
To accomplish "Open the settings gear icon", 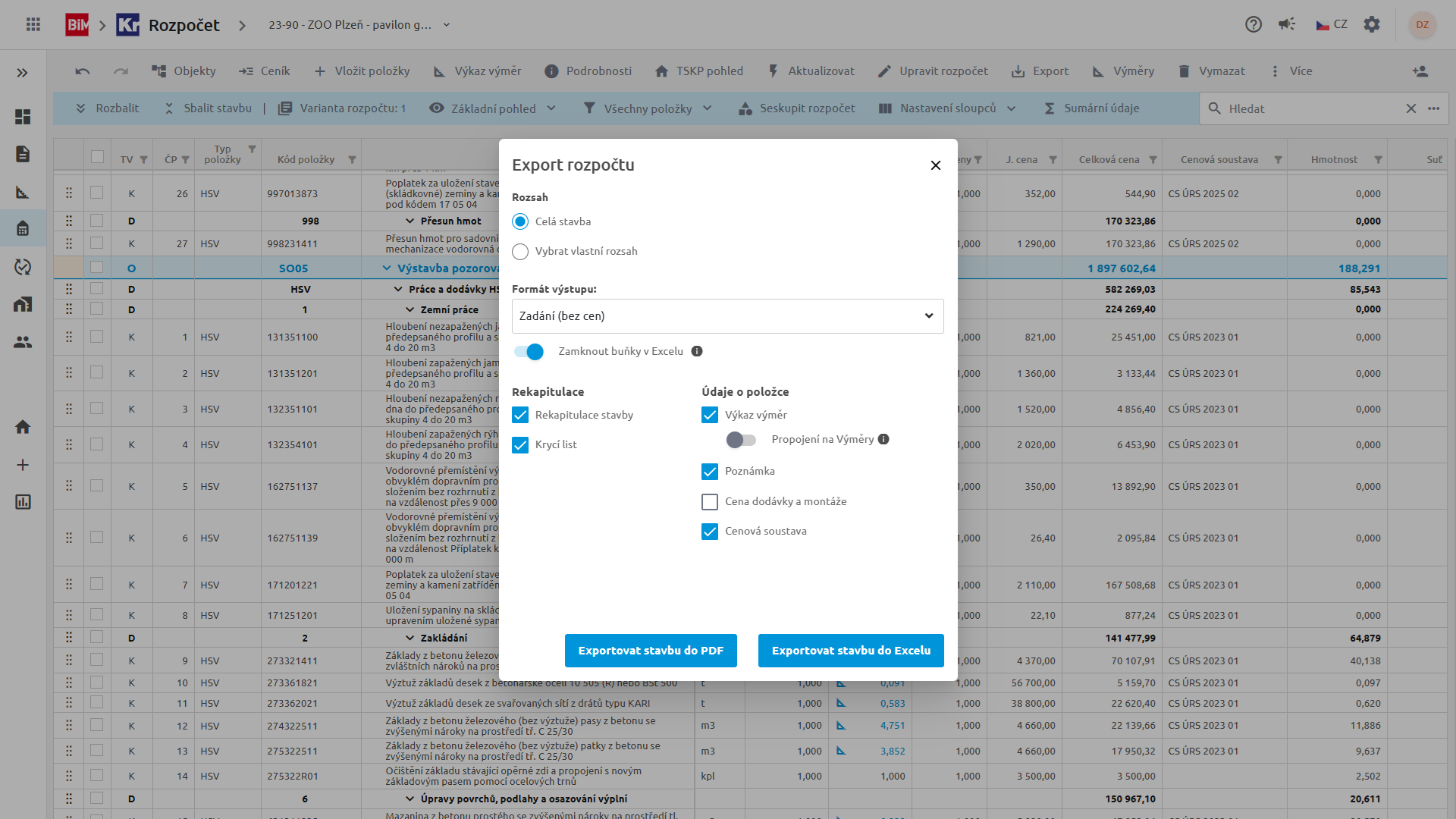I will (1372, 24).
